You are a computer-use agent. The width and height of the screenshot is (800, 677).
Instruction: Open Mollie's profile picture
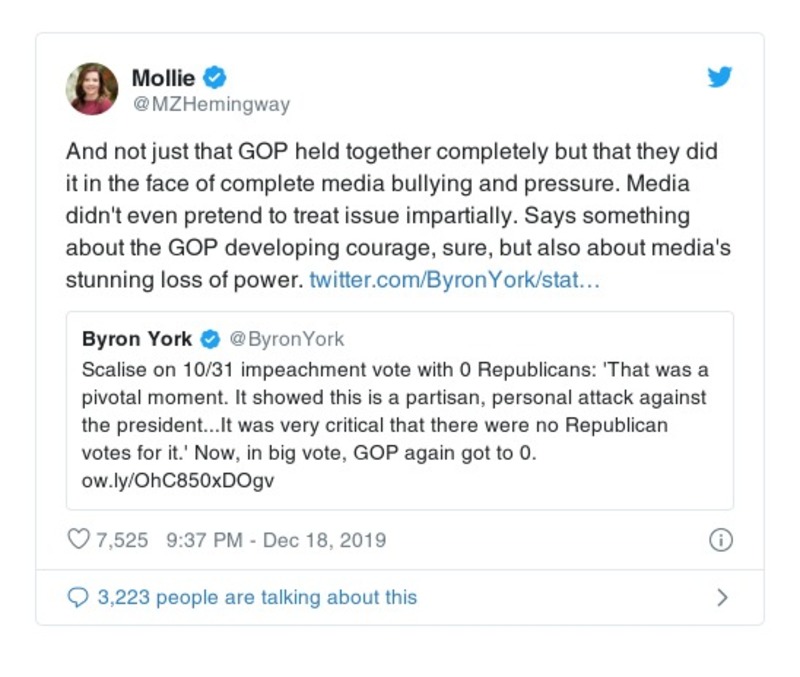pos(92,88)
